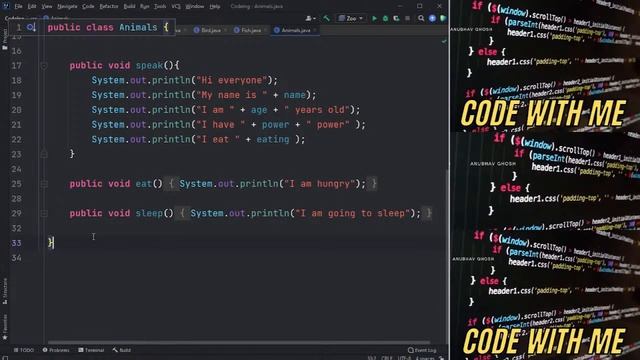
Task: Open the Code menu
Action: (x=88, y=6)
